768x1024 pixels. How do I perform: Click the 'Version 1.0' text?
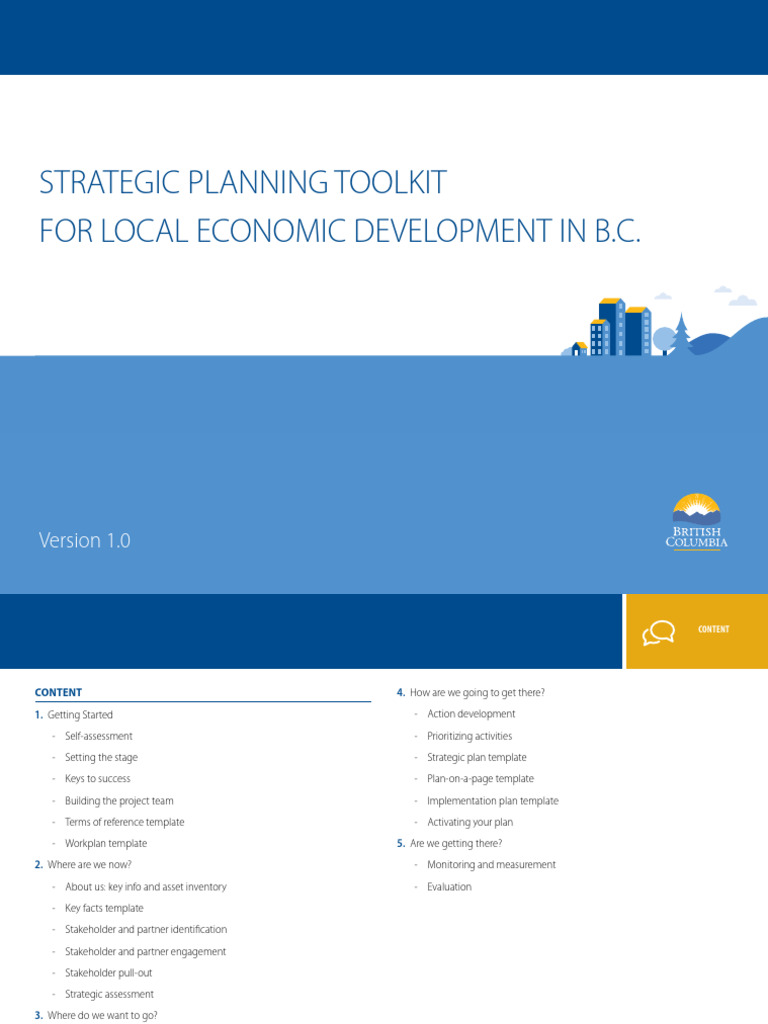[x=84, y=540]
